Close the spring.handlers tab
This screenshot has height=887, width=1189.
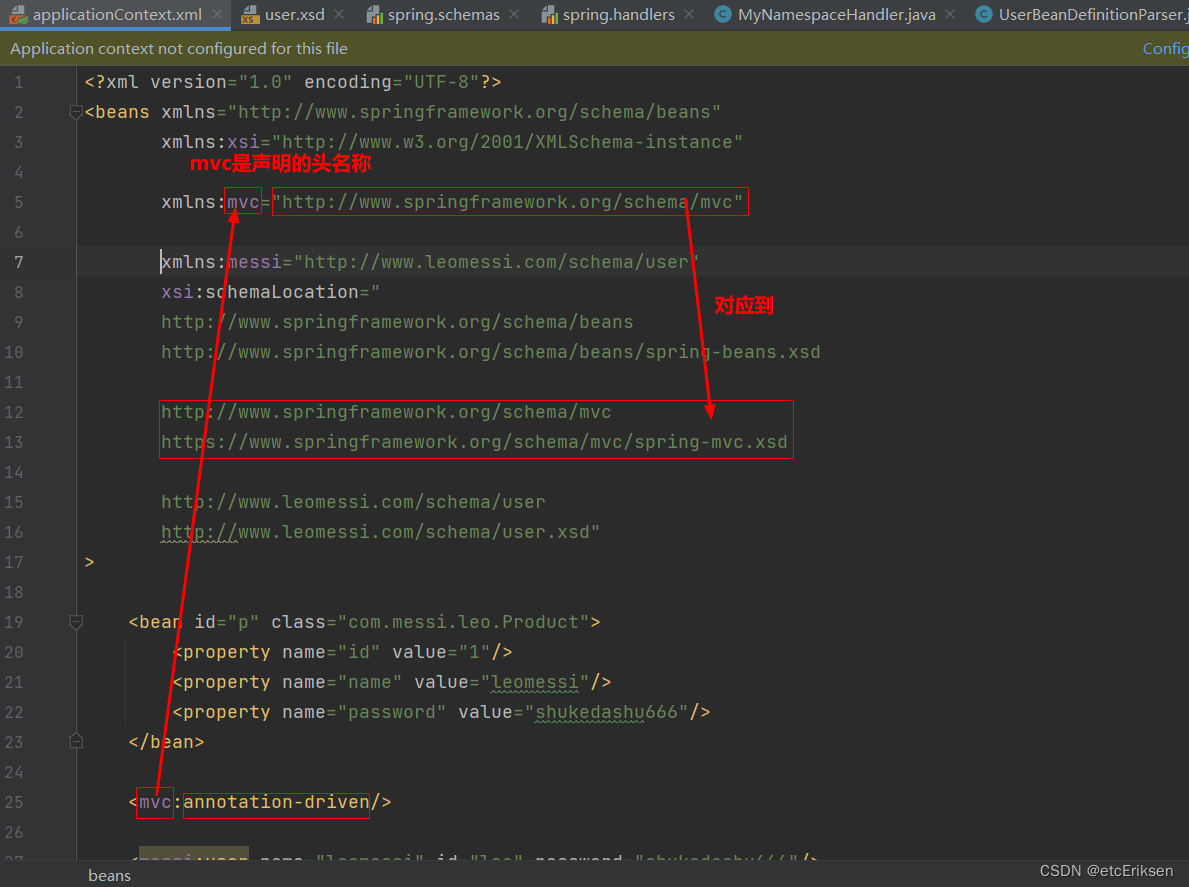(689, 15)
